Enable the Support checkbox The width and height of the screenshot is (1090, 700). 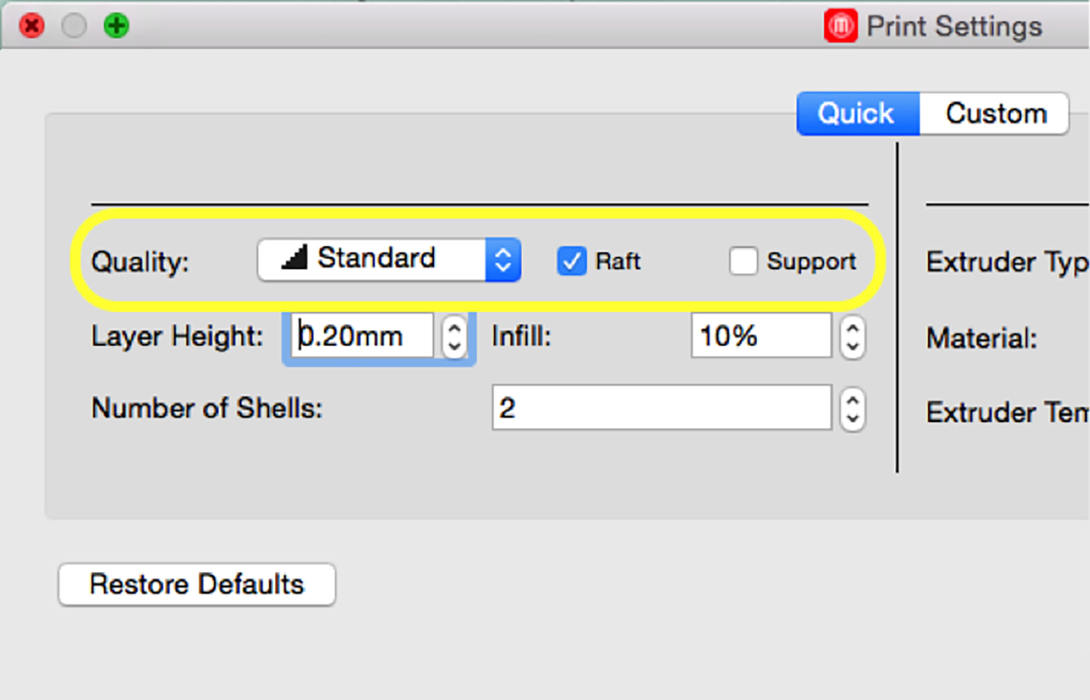pos(743,261)
